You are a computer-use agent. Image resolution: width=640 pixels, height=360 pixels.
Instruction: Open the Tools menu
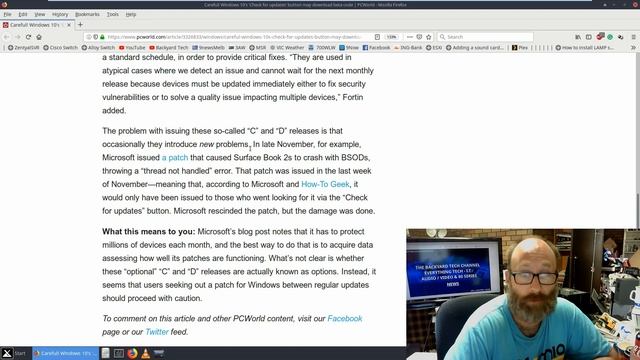pyautogui.click(x=113, y=14)
